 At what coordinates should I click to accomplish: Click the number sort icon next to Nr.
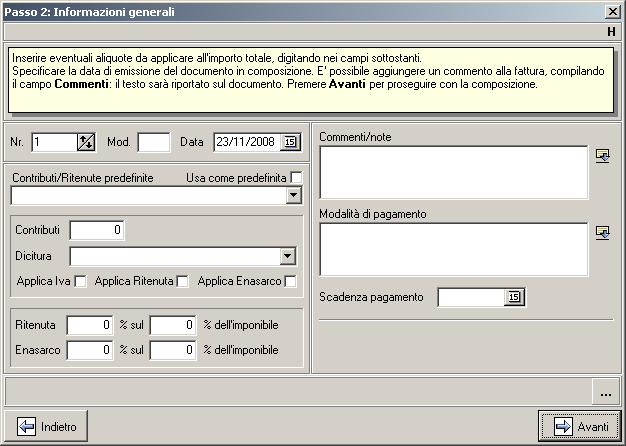(86, 142)
